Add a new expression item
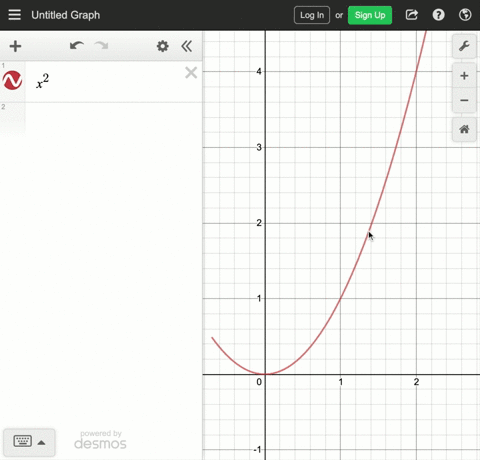The height and width of the screenshot is (460, 480). coord(15,46)
